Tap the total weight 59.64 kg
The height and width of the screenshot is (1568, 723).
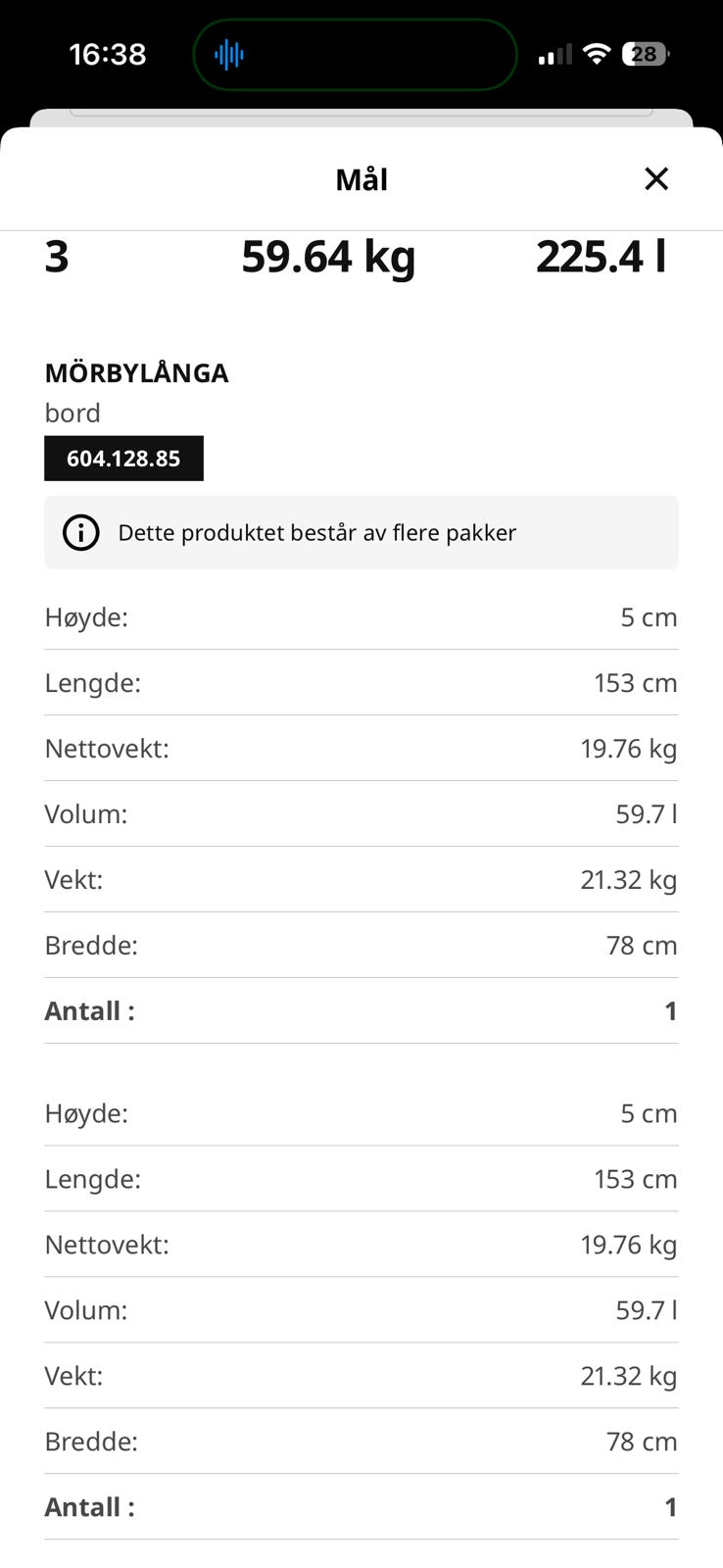click(328, 257)
